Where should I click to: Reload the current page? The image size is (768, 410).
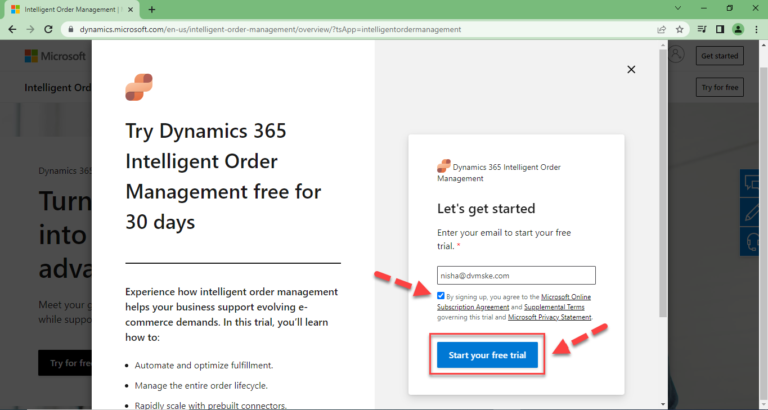coord(48,29)
